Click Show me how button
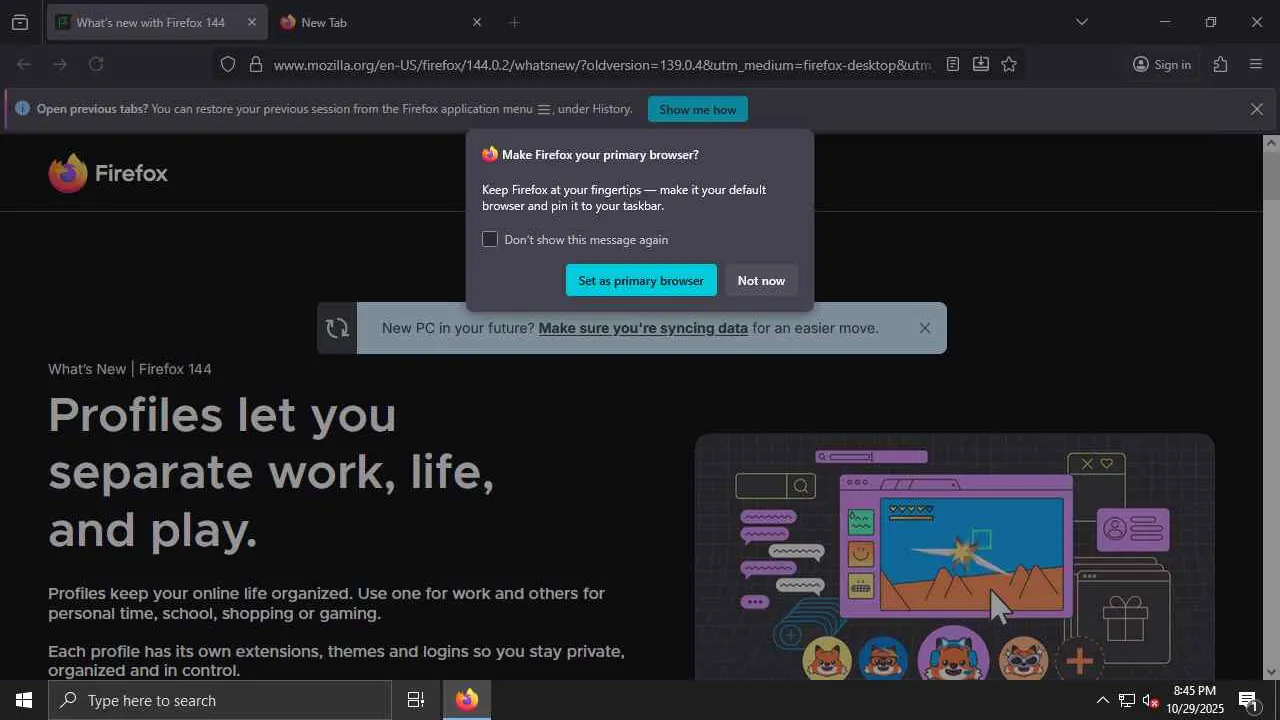The image size is (1280, 720). point(698,109)
